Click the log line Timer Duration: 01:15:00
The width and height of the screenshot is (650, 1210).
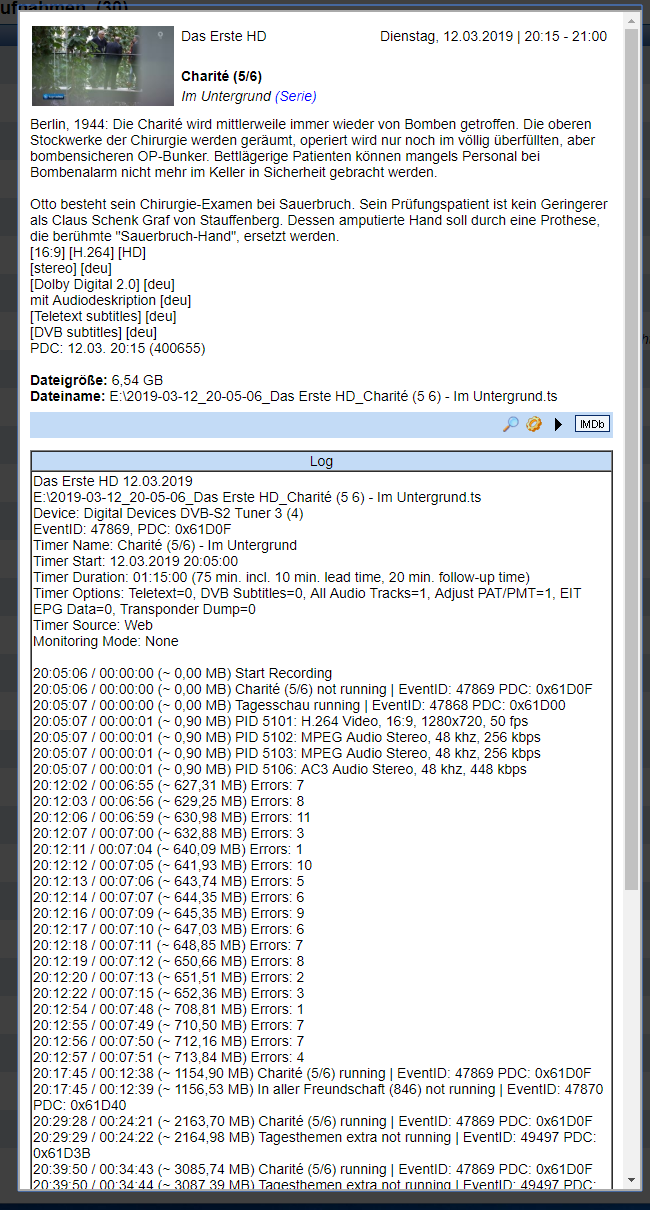pyautogui.click(x=281, y=577)
